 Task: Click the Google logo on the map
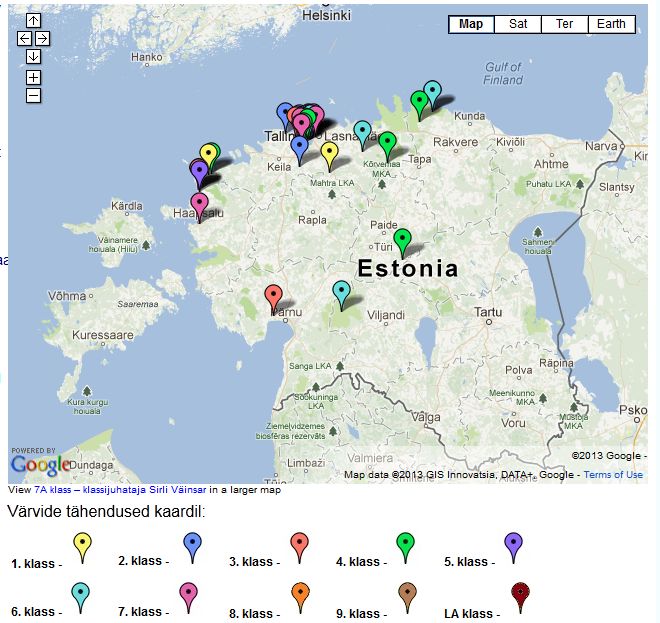(41, 464)
